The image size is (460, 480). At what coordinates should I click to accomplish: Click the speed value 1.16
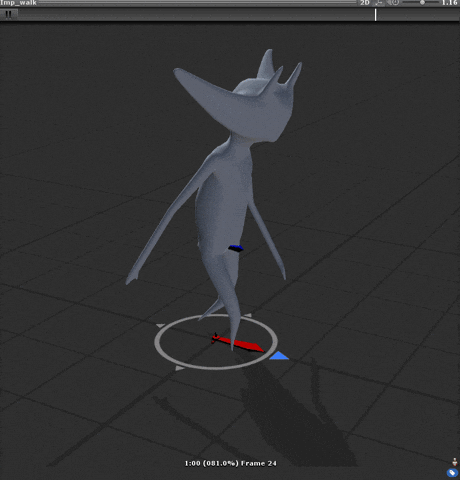coord(450,3)
